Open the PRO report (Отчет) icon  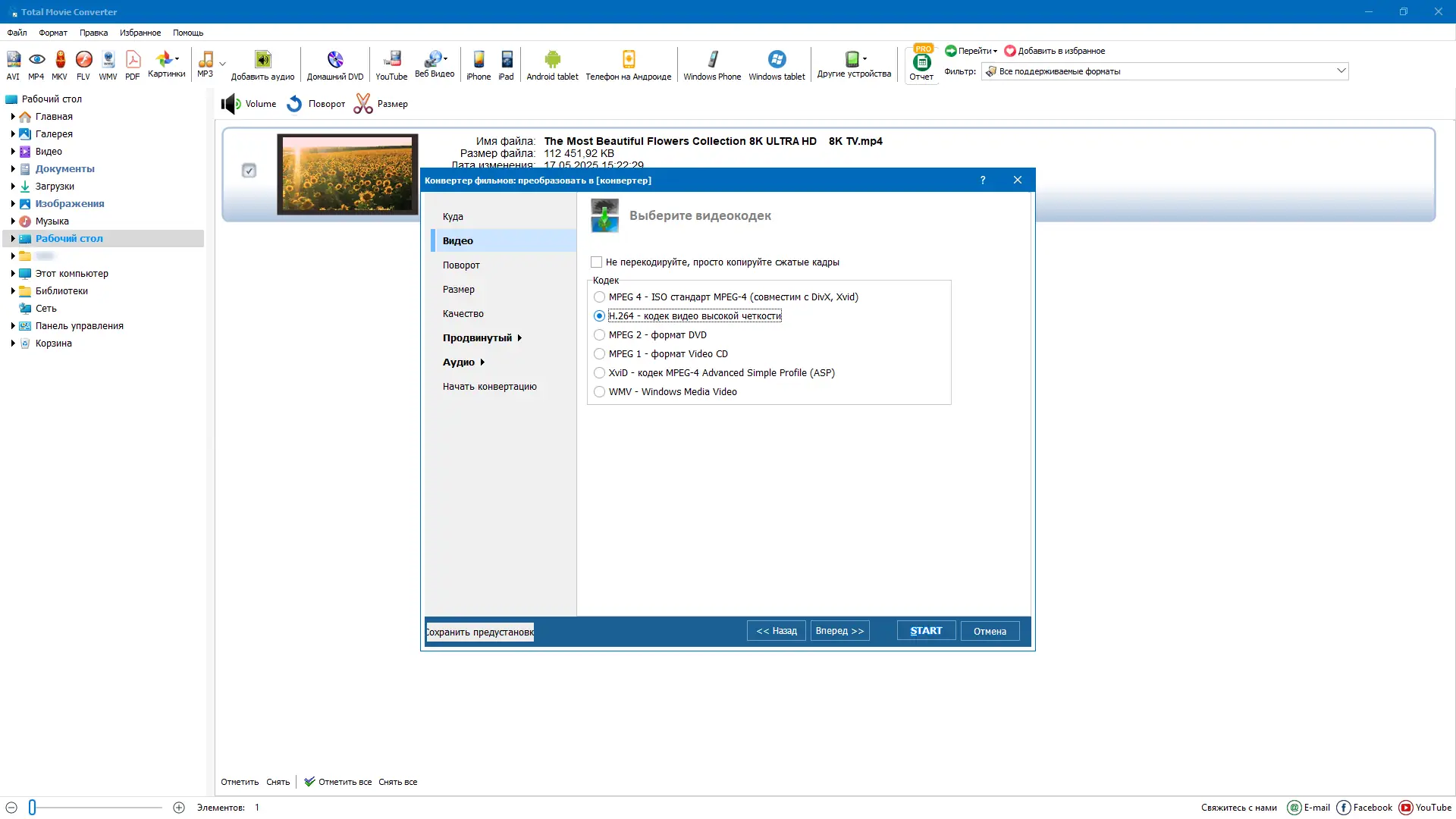[x=921, y=63]
